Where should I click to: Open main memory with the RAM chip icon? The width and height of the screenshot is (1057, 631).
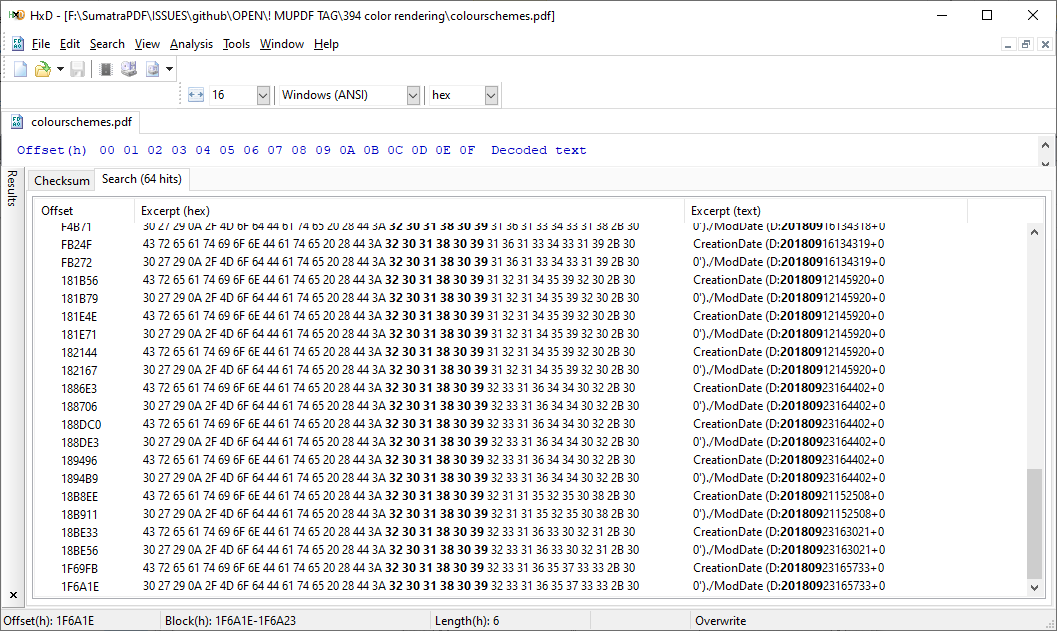pos(104,68)
